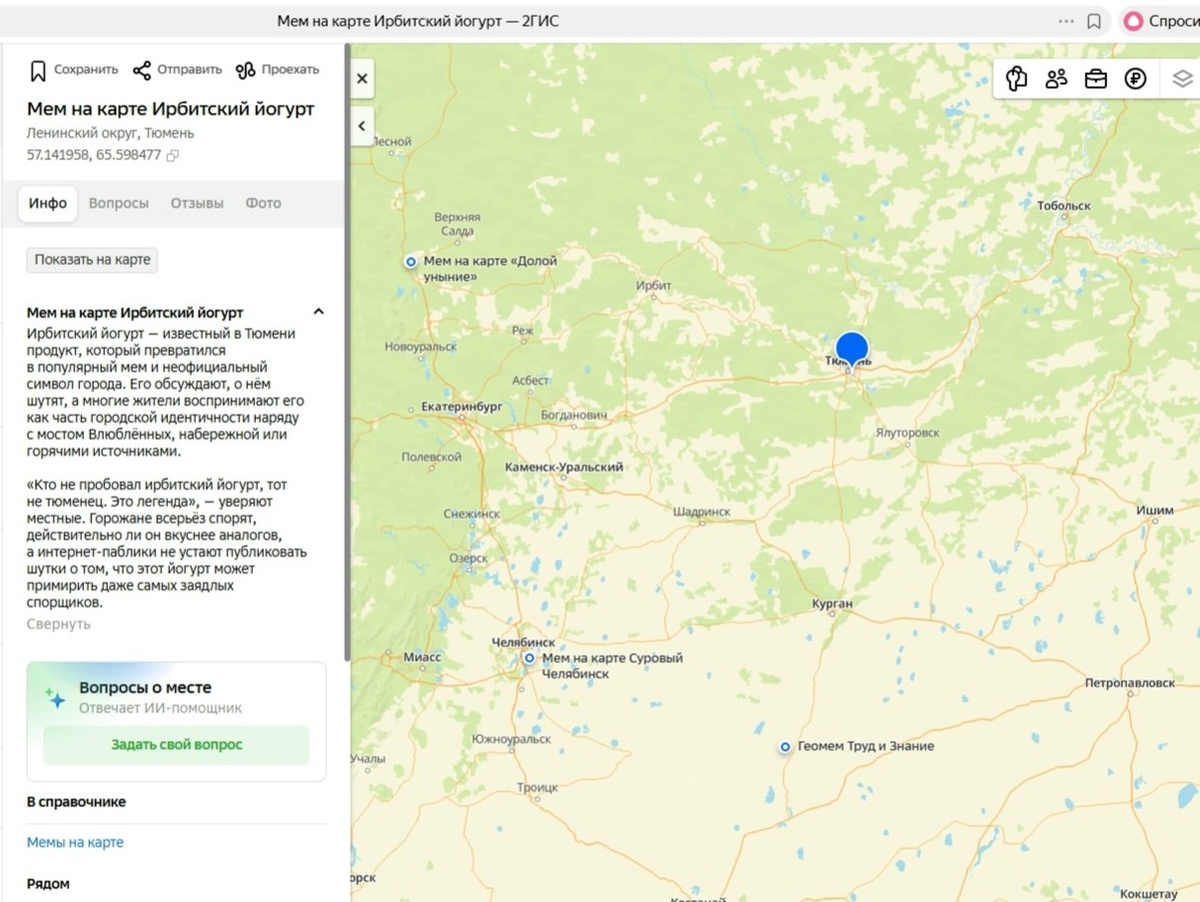The height and width of the screenshot is (902, 1200).
Task: Click the Южноуральск label on the map
Action: (512, 740)
